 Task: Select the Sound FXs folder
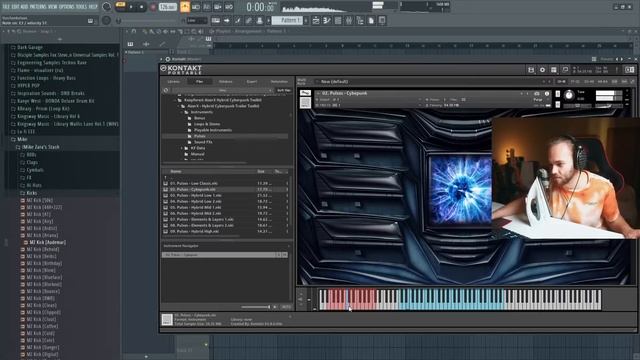[203, 142]
